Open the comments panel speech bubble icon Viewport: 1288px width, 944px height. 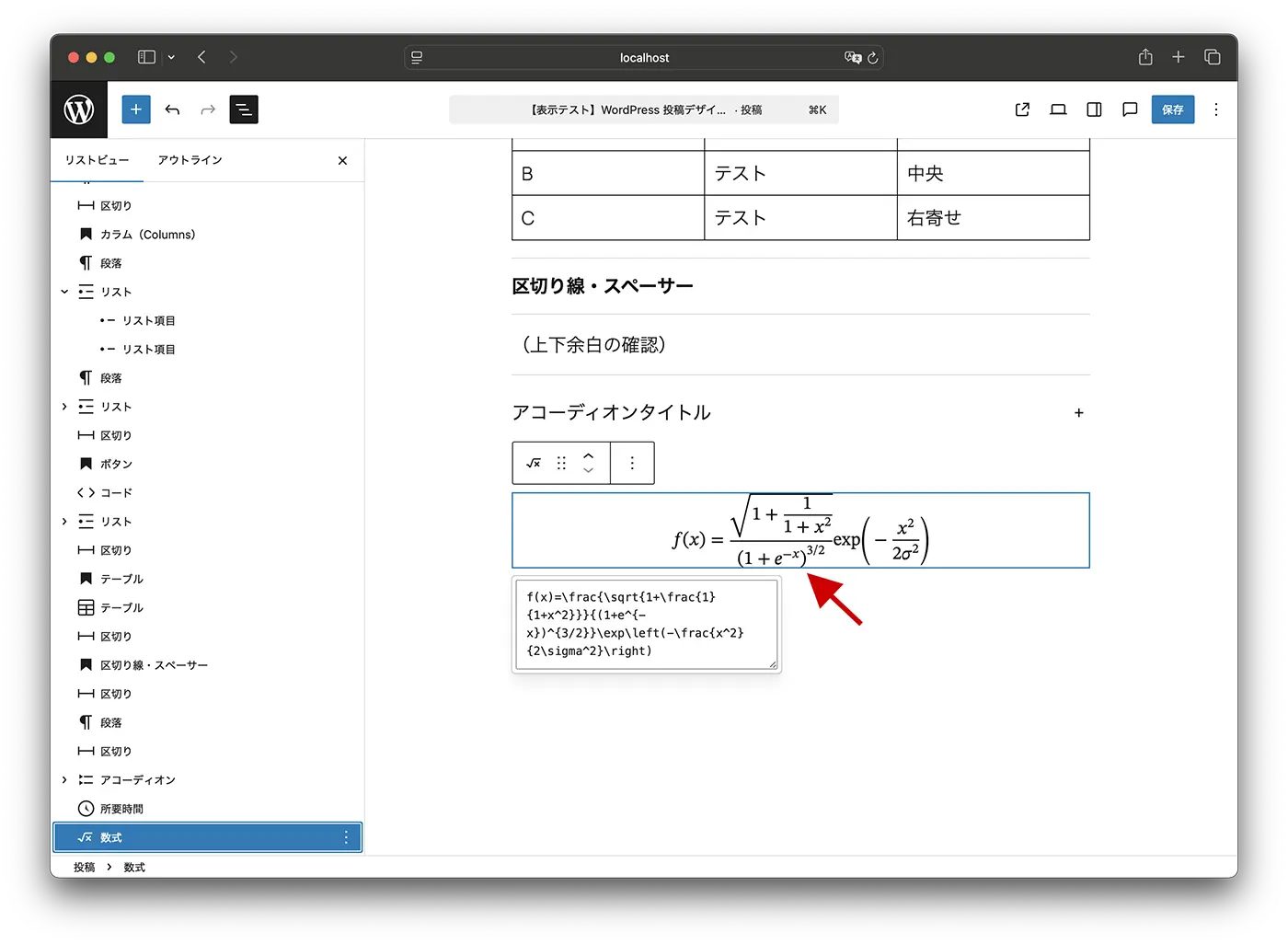click(x=1130, y=109)
